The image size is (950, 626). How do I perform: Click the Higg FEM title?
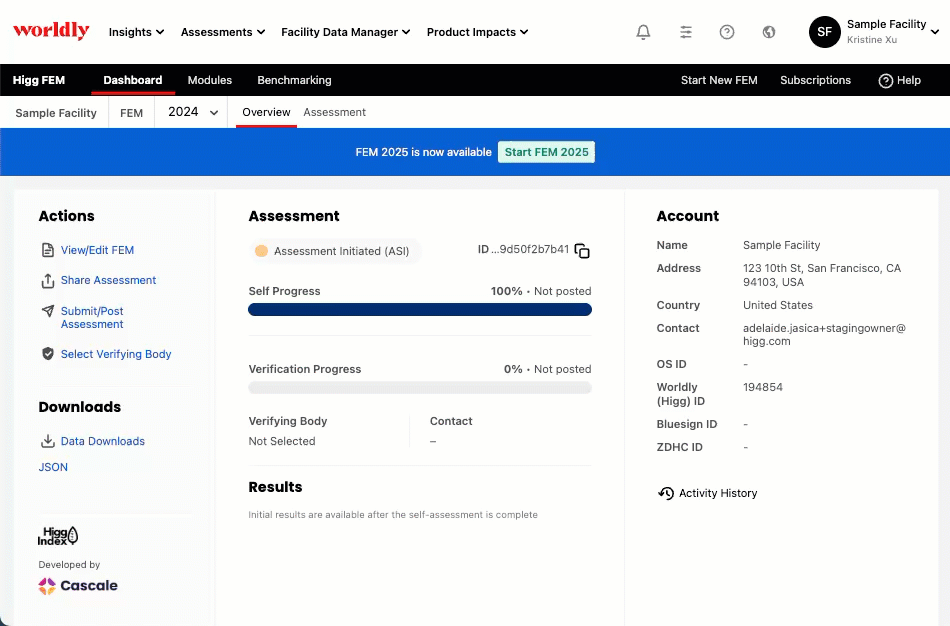tap(39, 80)
